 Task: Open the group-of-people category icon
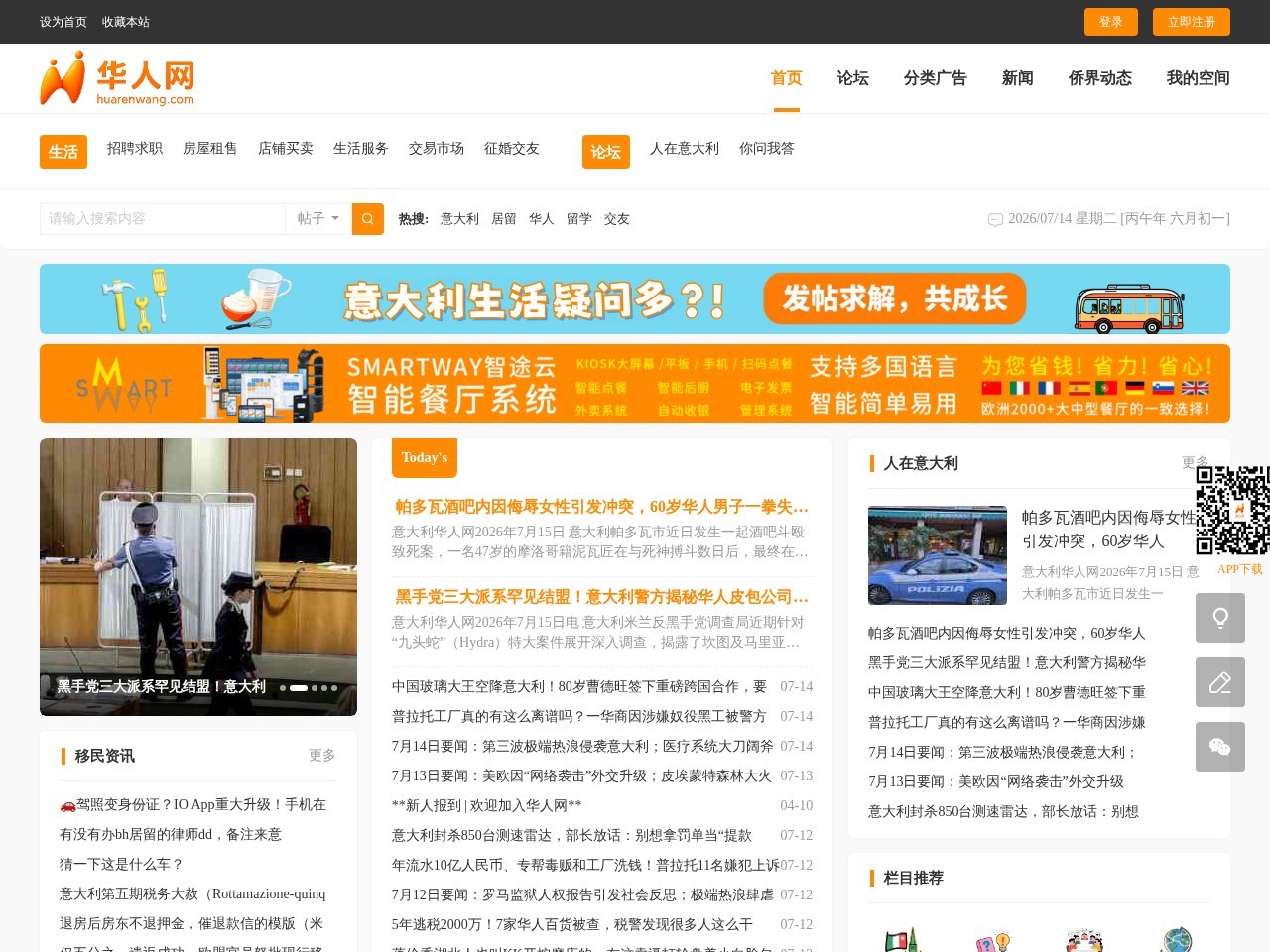1084,940
